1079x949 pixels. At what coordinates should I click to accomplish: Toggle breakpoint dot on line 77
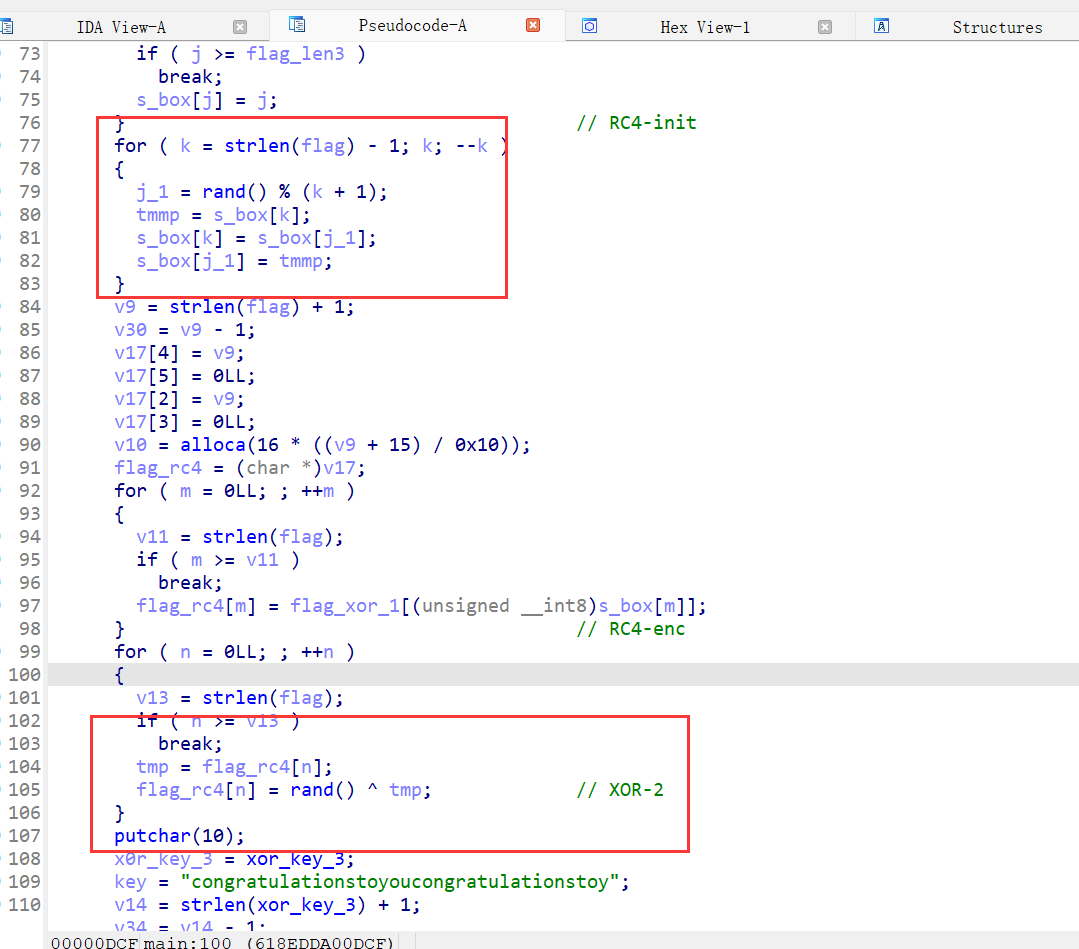3,146
